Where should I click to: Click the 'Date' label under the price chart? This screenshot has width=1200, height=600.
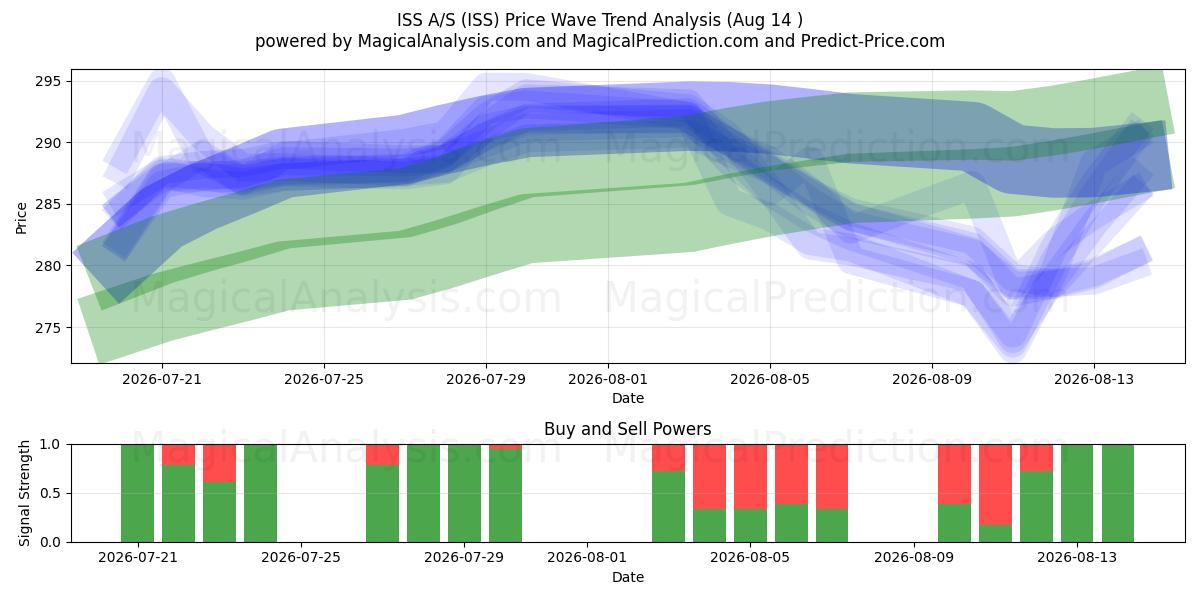[628, 398]
